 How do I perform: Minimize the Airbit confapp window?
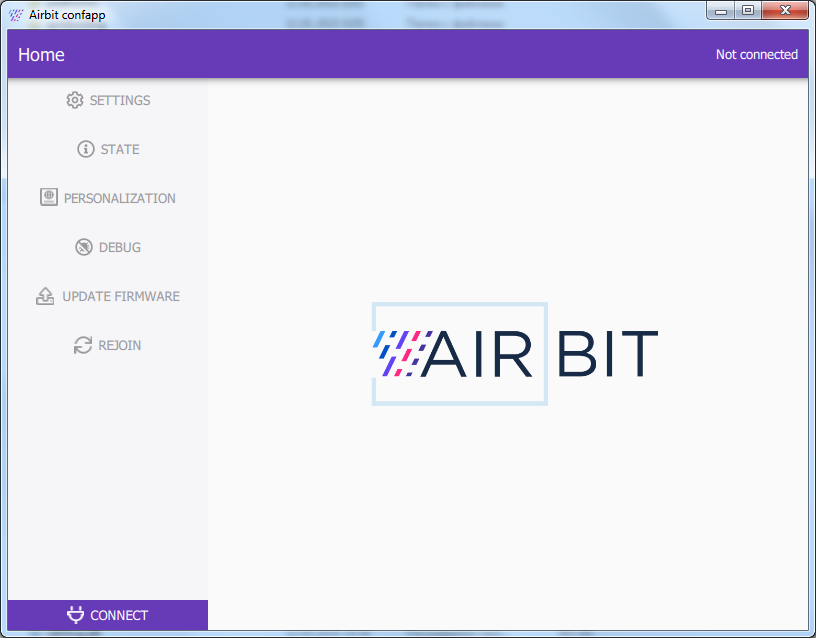[721, 11]
